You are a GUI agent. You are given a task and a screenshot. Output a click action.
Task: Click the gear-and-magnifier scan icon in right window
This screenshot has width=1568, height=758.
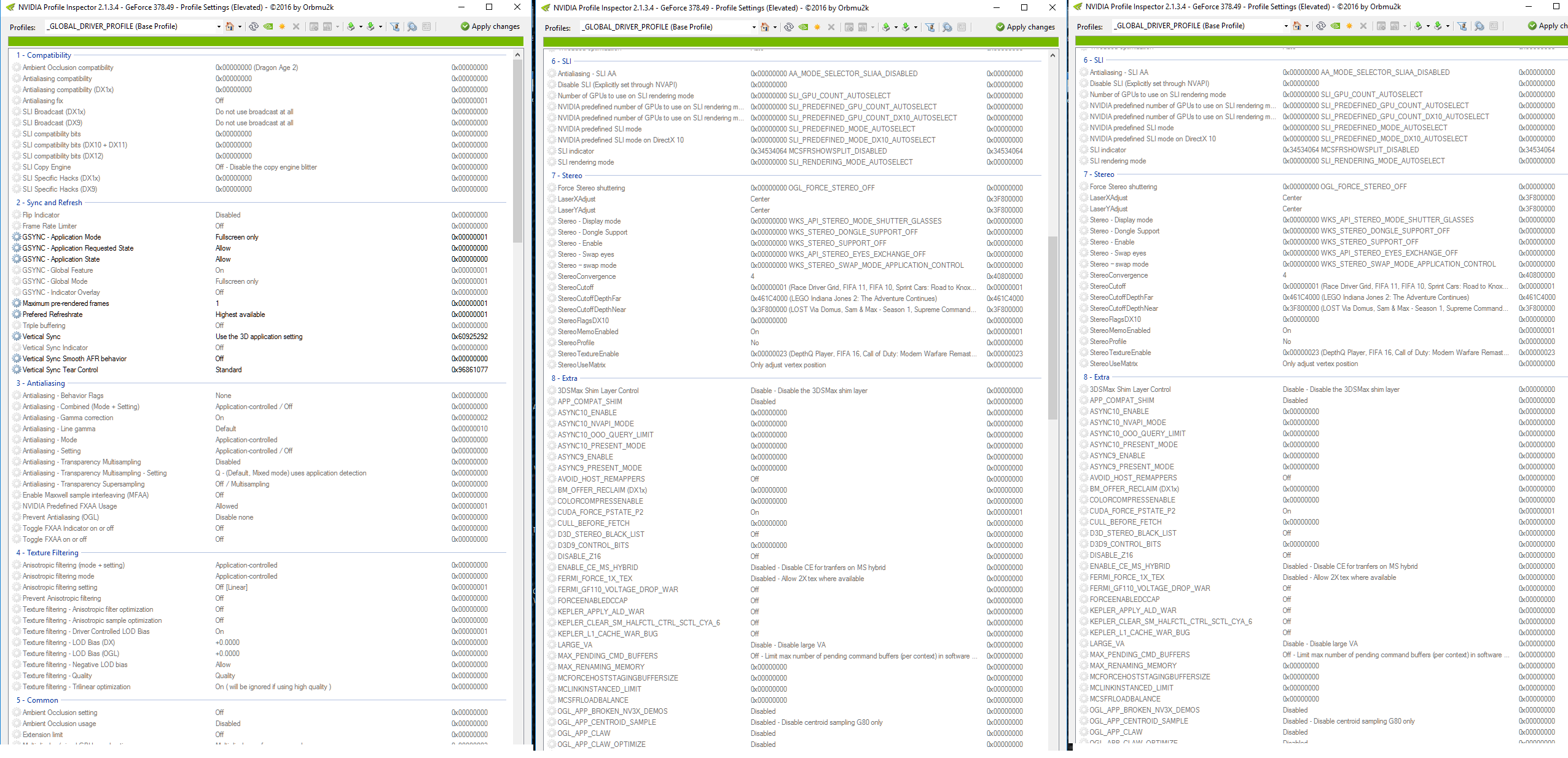[x=1480, y=26]
